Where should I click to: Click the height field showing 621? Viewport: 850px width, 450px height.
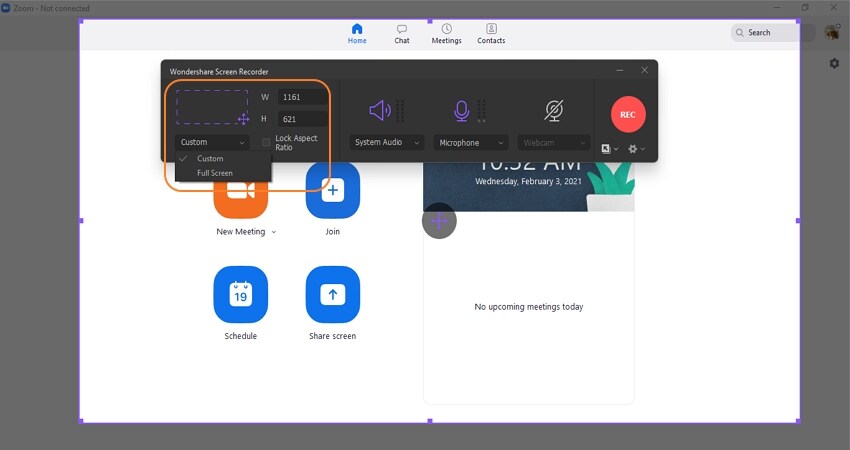click(302, 119)
